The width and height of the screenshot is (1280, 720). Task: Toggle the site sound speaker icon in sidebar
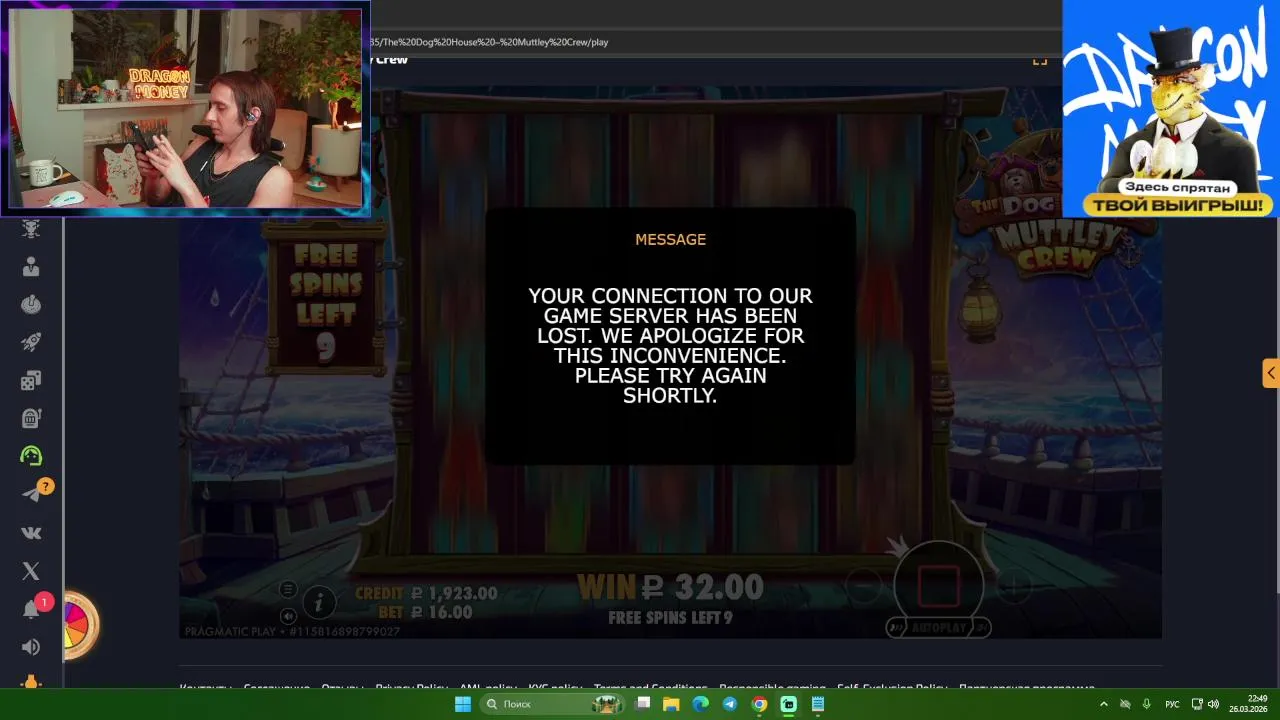pos(31,647)
